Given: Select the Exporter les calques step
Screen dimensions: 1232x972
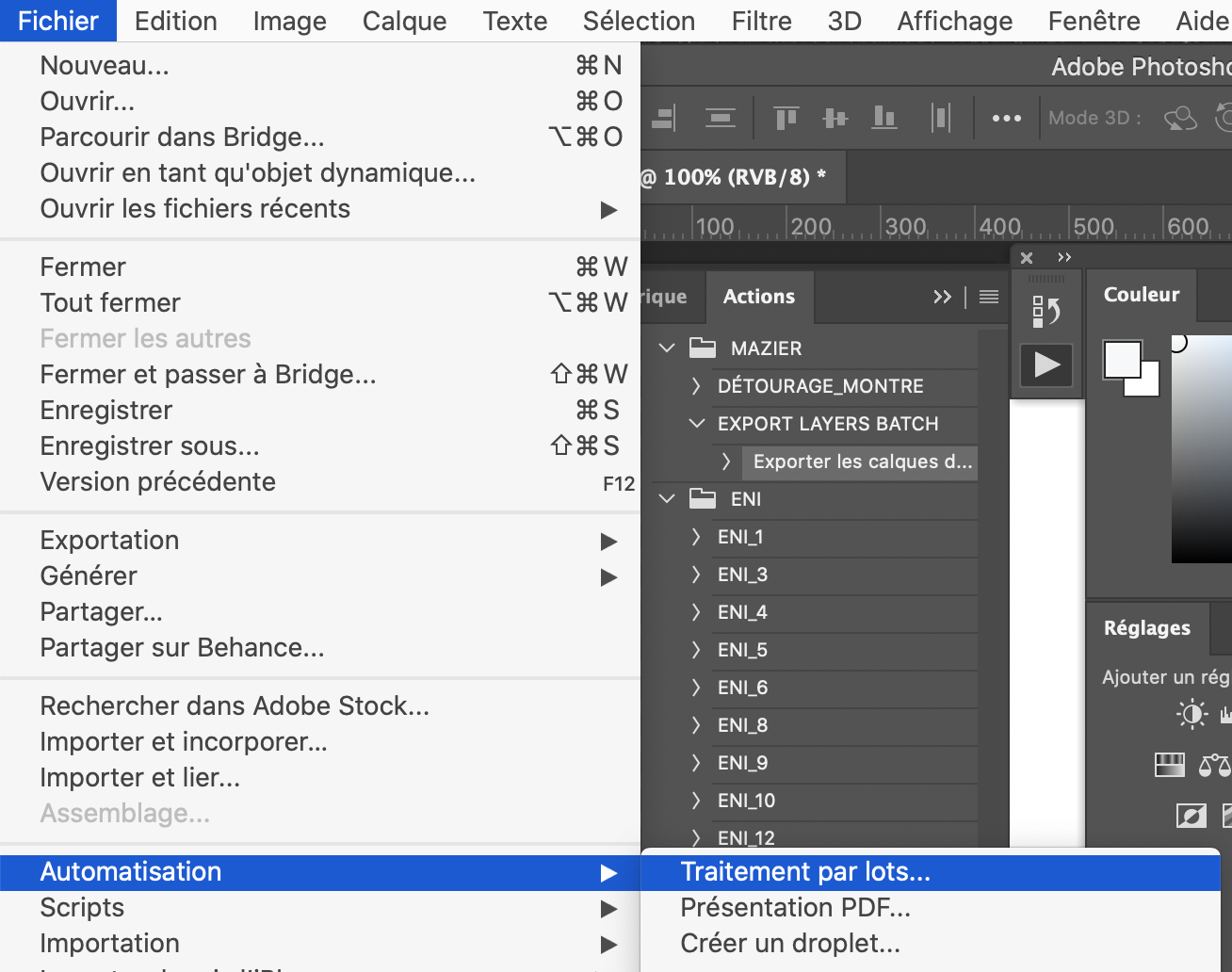Looking at the screenshot, I should 862,462.
